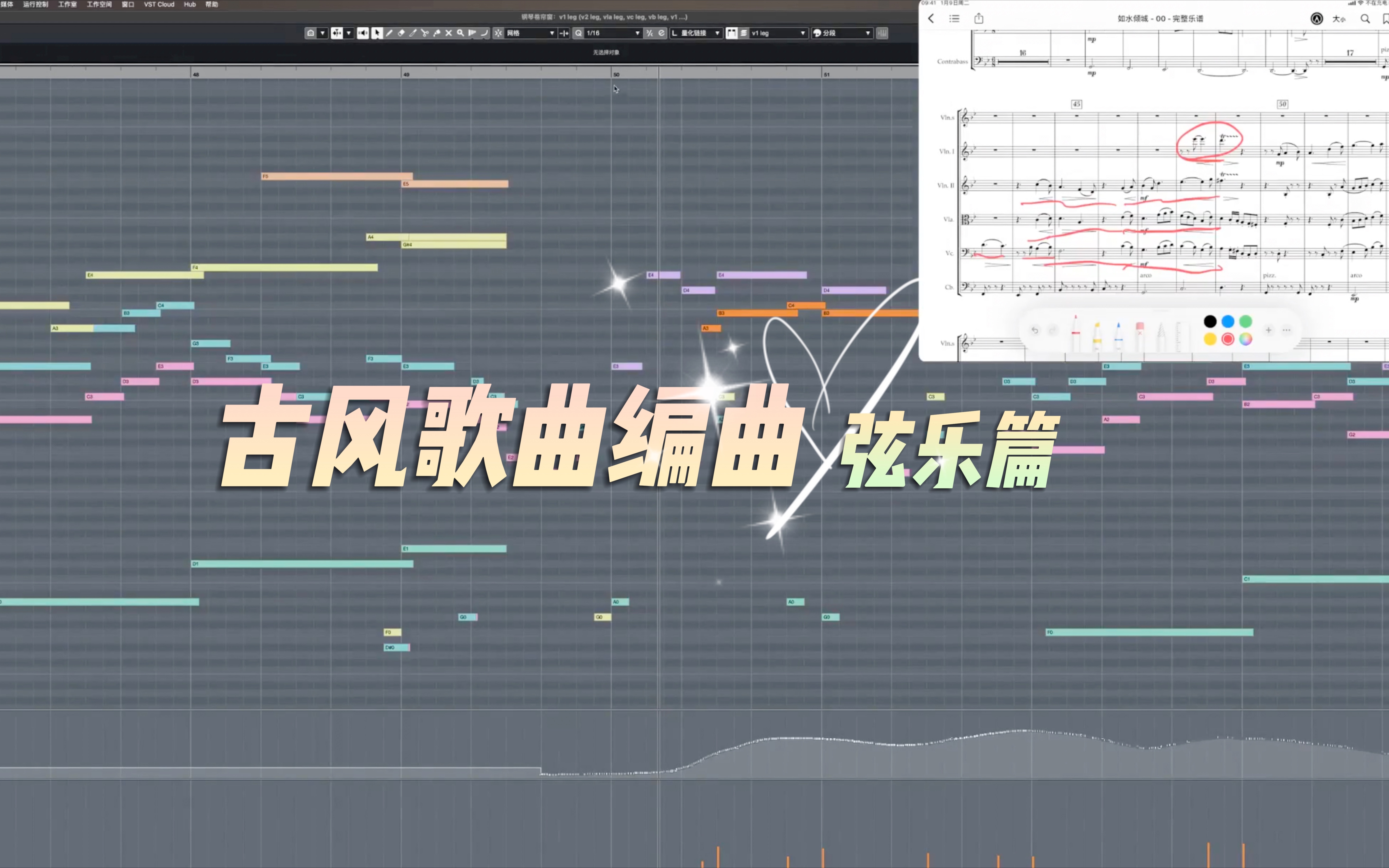Screen dimensions: 1389x868
Task: Select the Erase tool in toolbar
Action: click(401, 33)
